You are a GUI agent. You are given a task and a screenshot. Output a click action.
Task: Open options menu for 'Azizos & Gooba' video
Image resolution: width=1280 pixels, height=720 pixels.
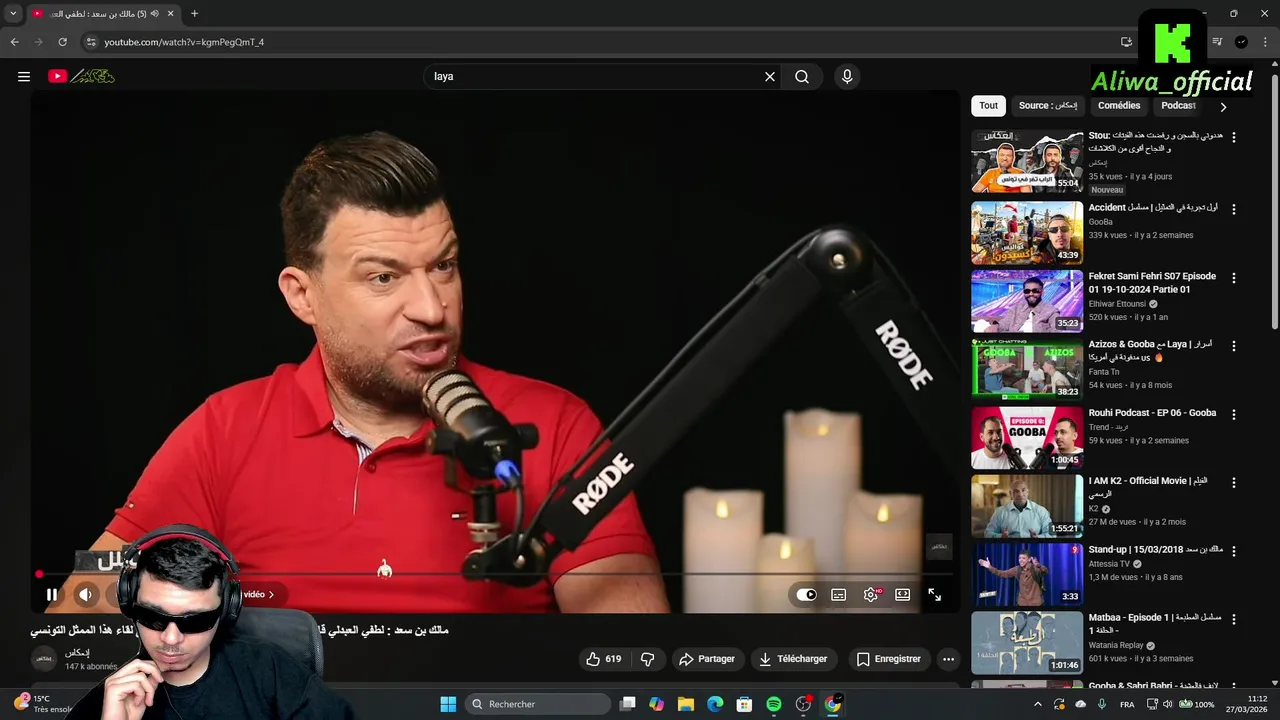point(1233,346)
